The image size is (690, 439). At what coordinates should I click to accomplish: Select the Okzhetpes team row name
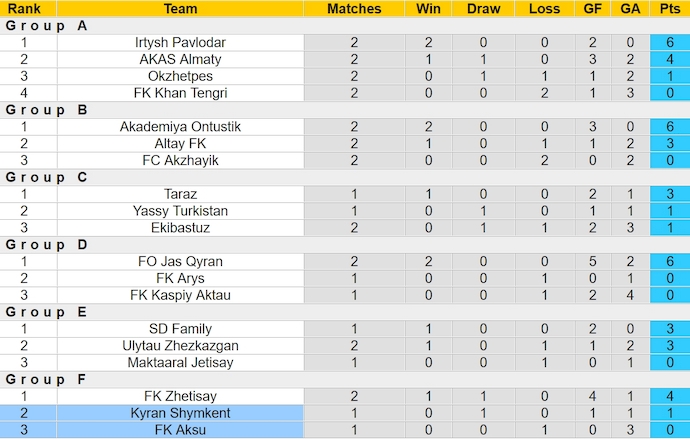pos(180,76)
